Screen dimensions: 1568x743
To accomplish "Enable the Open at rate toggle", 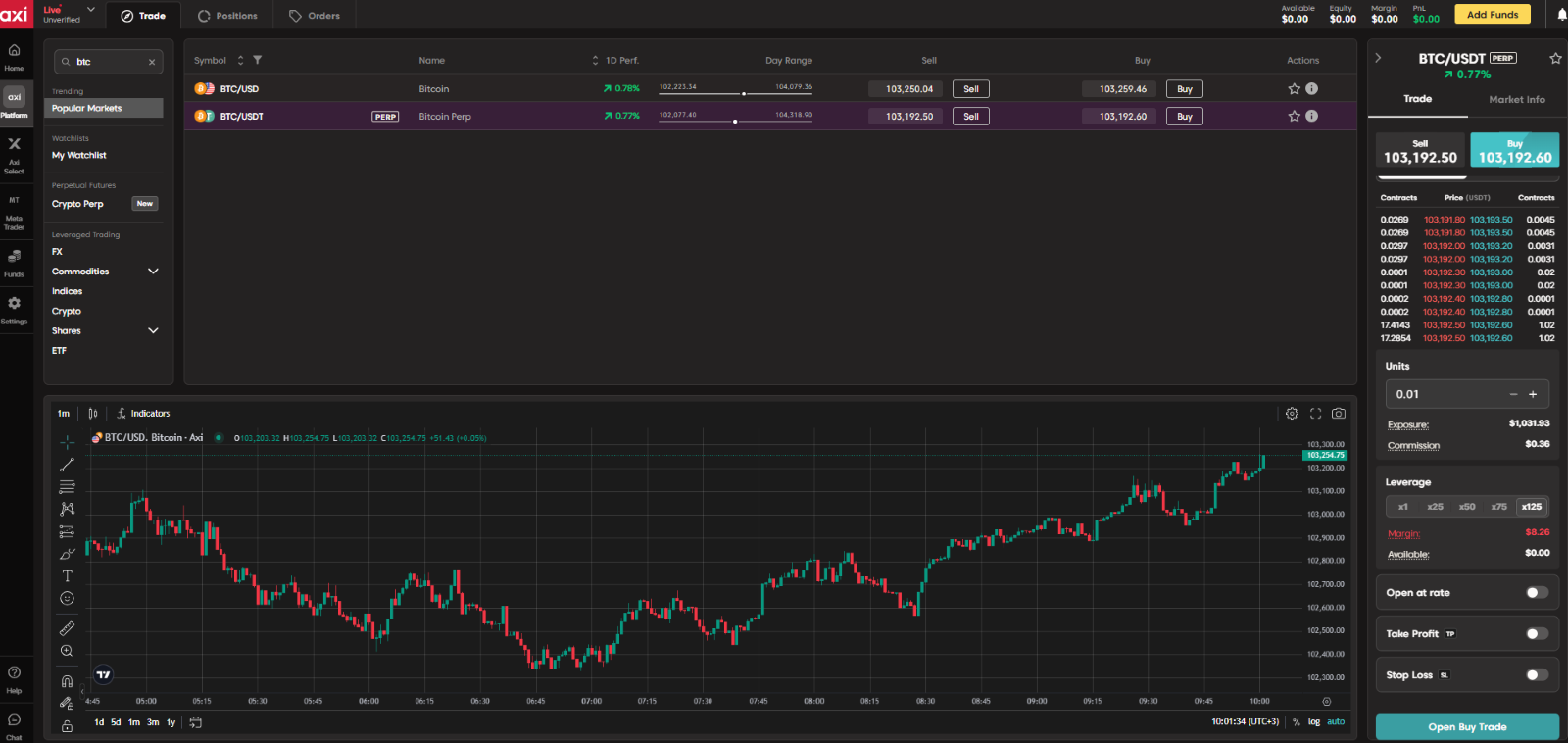I will point(1537,593).
